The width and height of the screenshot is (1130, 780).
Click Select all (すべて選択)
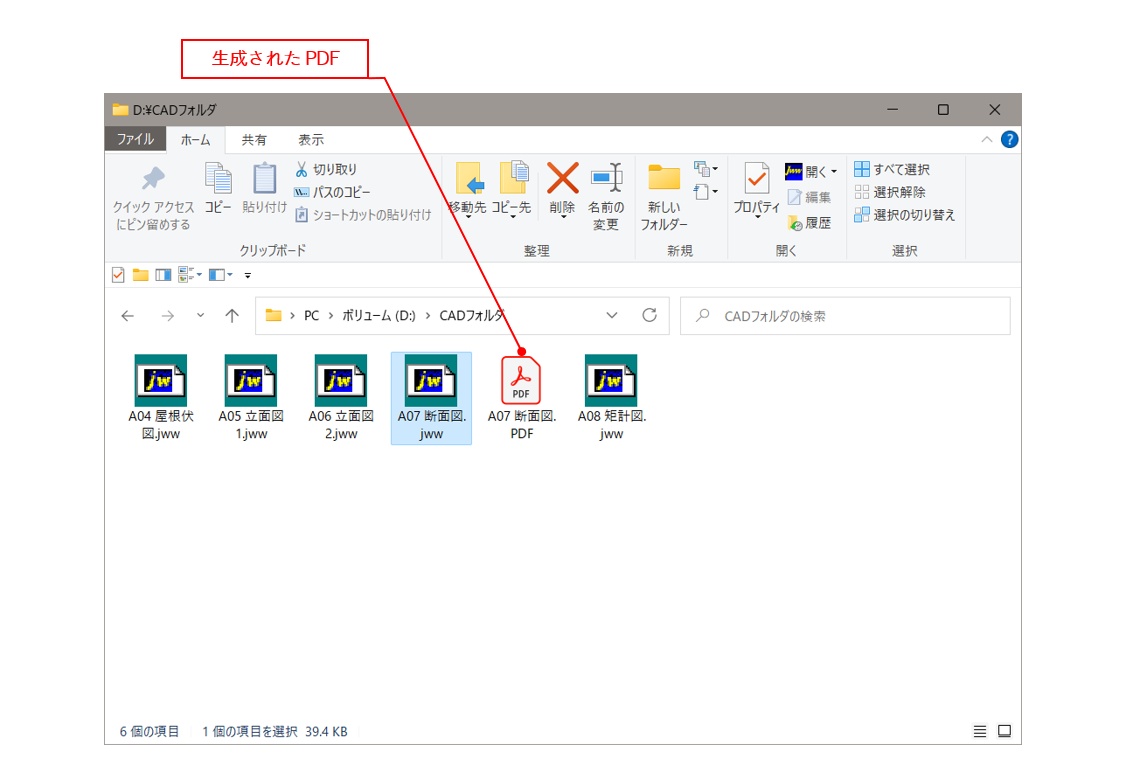[x=891, y=169]
